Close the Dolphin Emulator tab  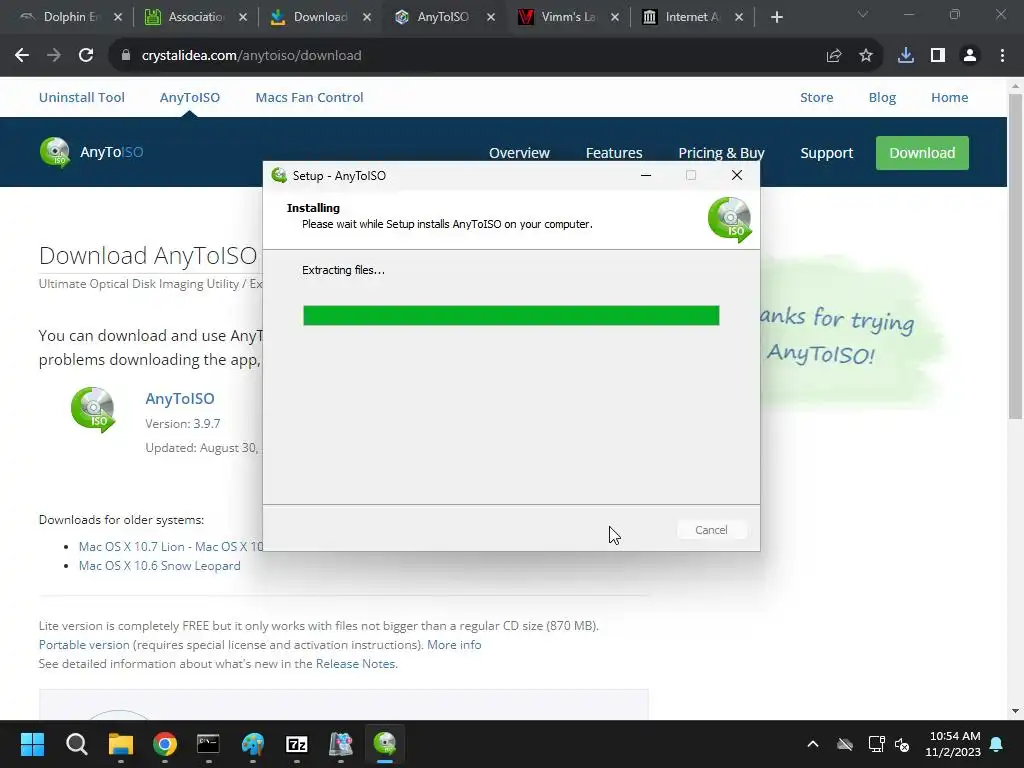tap(118, 17)
